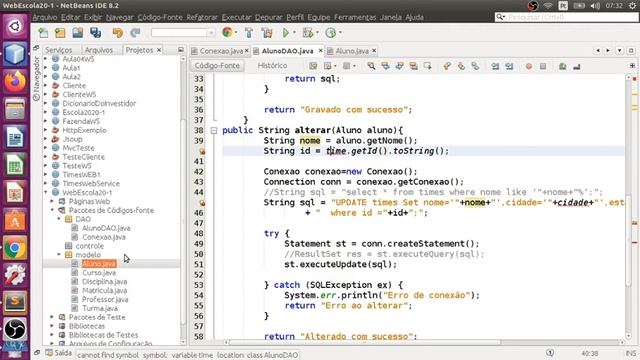The width and height of the screenshot is (640, 360).
Task: Open Google Chrome from the Ubuntu dock
Action: [x=15, y=248]
